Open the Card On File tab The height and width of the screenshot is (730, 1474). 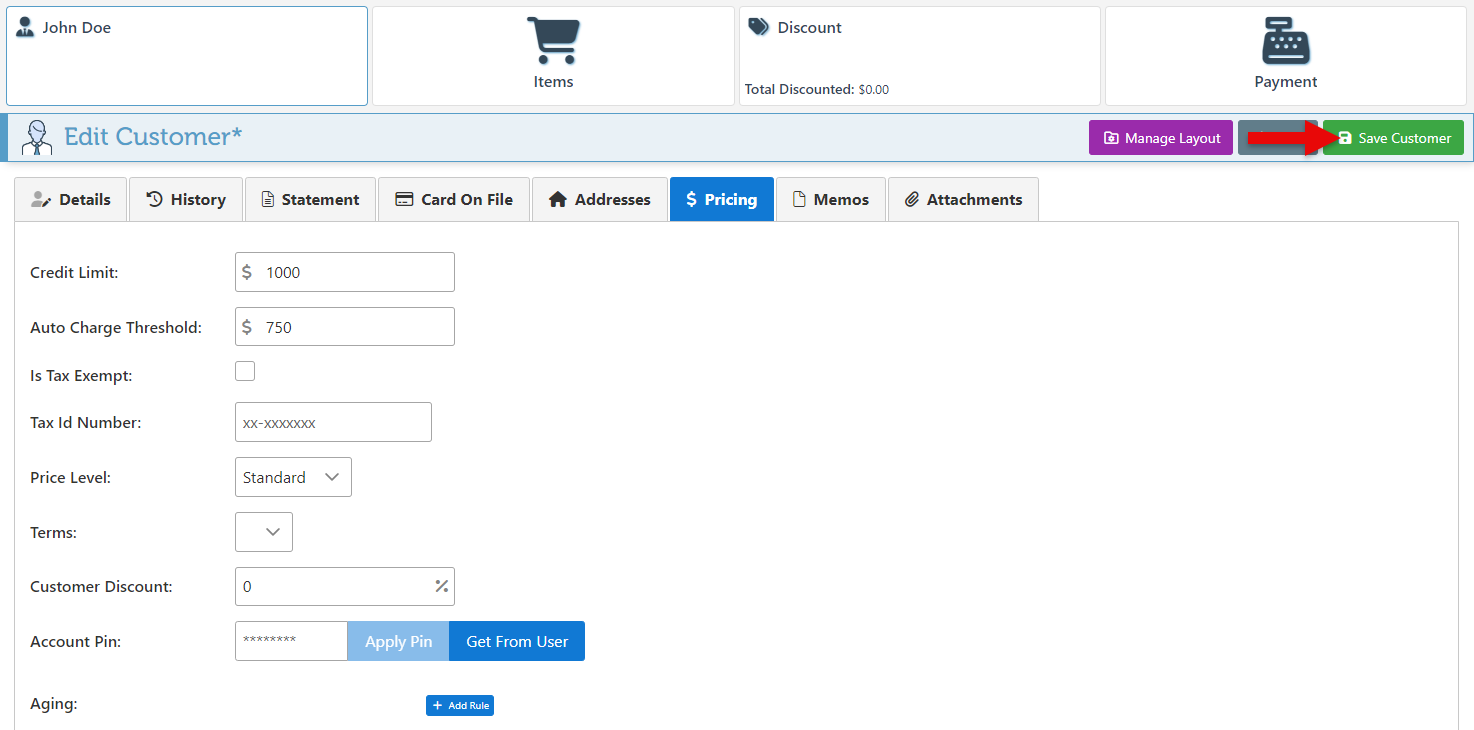tap(454, 199)
